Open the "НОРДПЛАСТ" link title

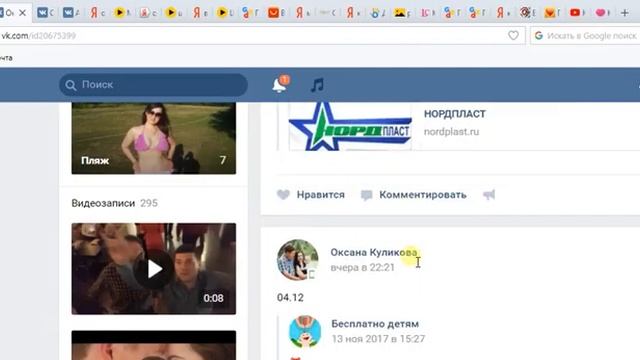(455, 114)
